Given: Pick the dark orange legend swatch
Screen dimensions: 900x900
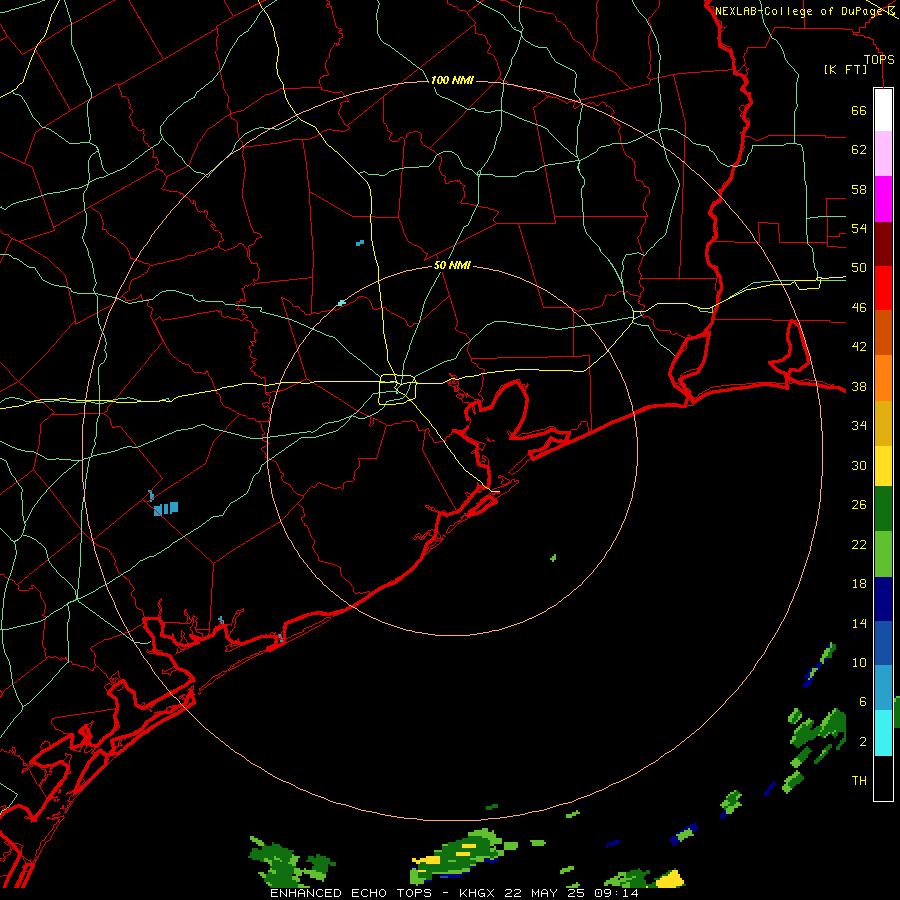Looking at the screenshot, I should tap(883, 333).
